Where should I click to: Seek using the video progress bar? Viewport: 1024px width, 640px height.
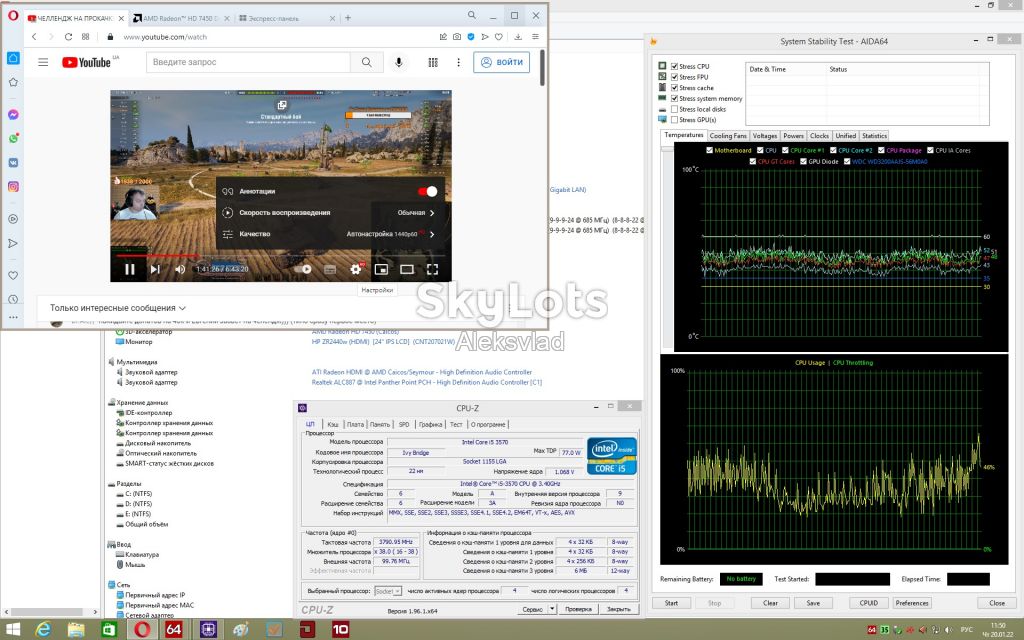[280, 255]
